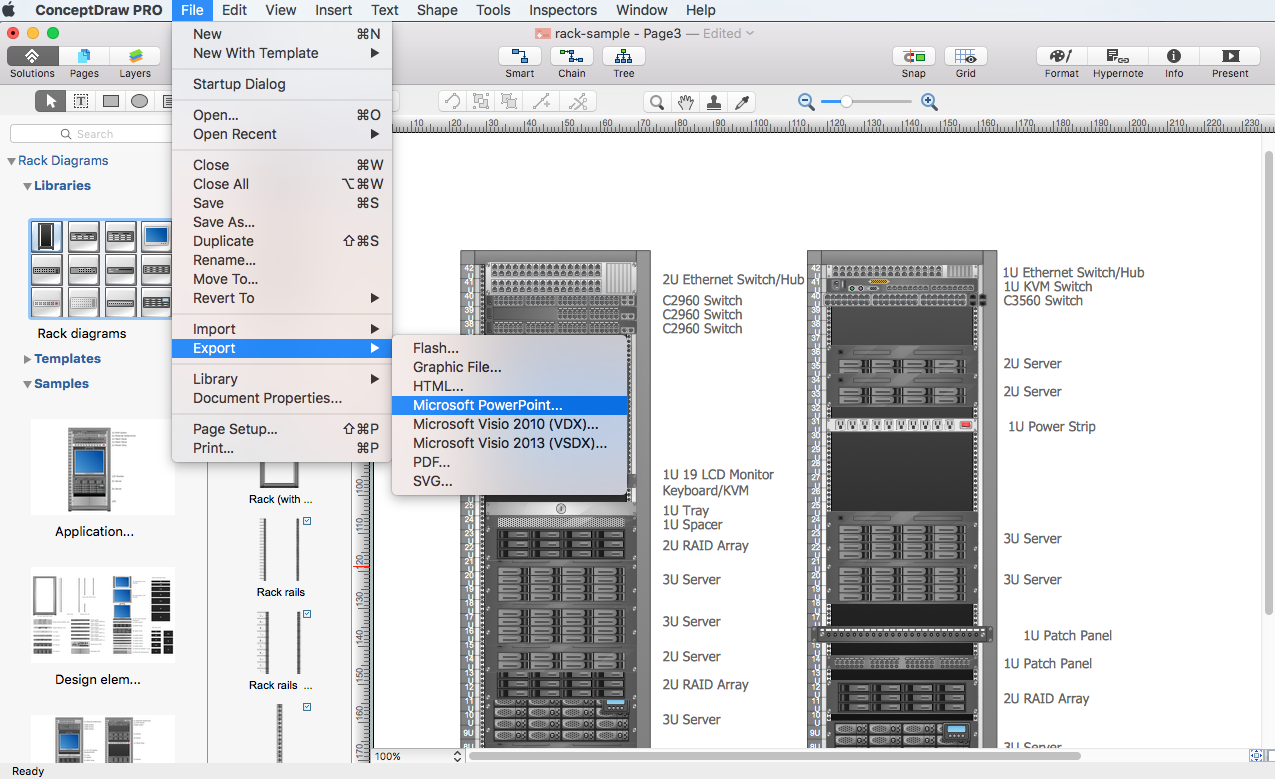Check the first Rack rails checkbox
This screenshot has height=779, width=1275.
(x=307, y=520)
